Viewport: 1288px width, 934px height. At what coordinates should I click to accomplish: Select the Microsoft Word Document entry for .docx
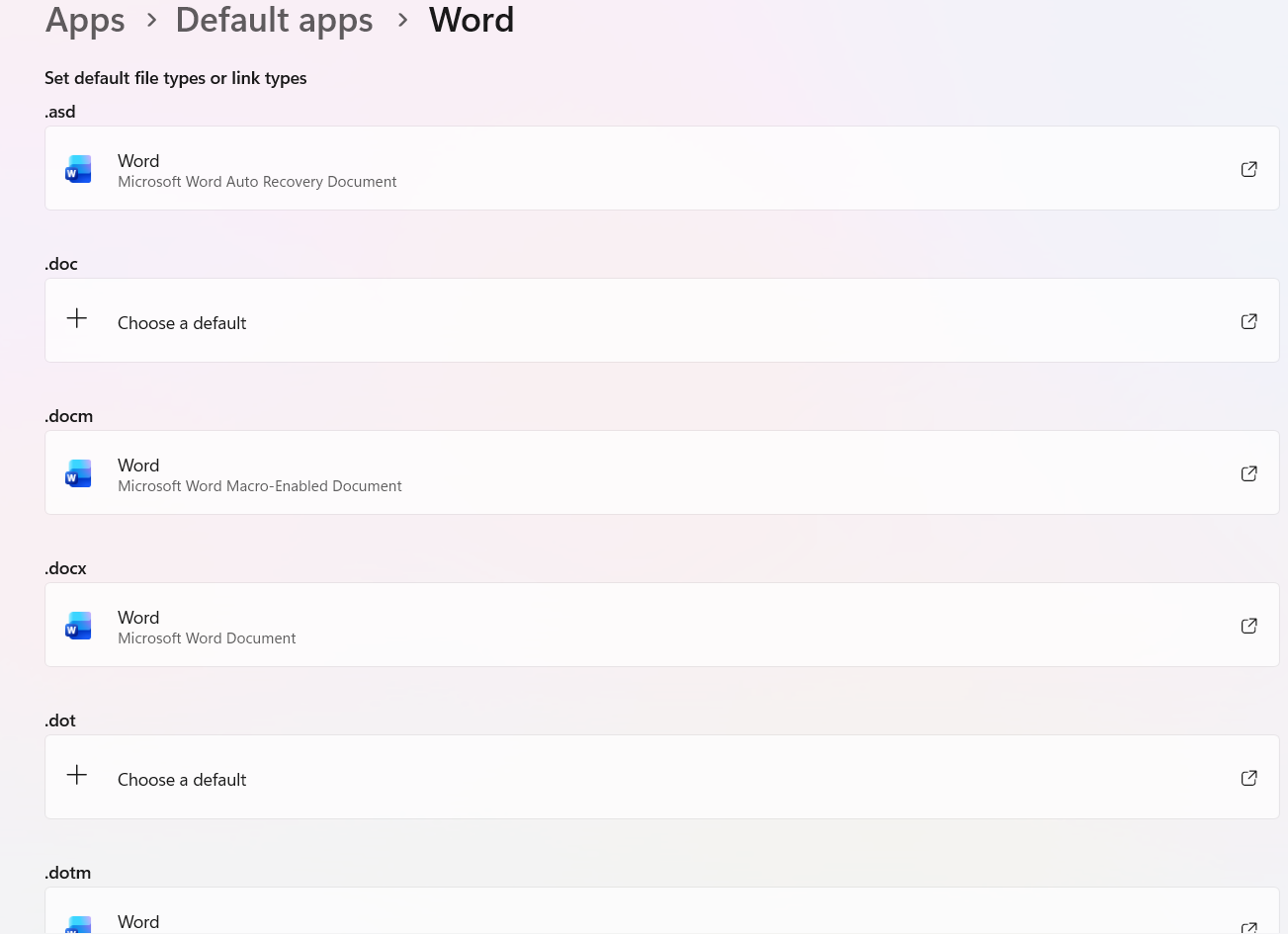[x=593, y=625]
